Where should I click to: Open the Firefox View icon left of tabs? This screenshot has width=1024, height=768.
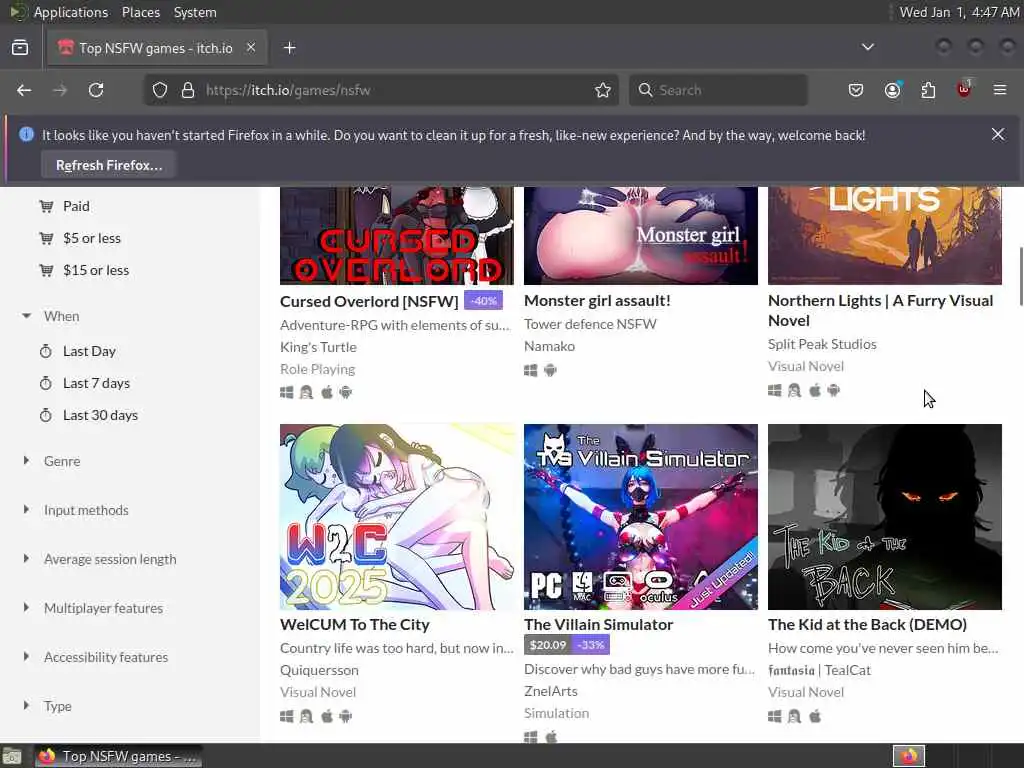20,48
